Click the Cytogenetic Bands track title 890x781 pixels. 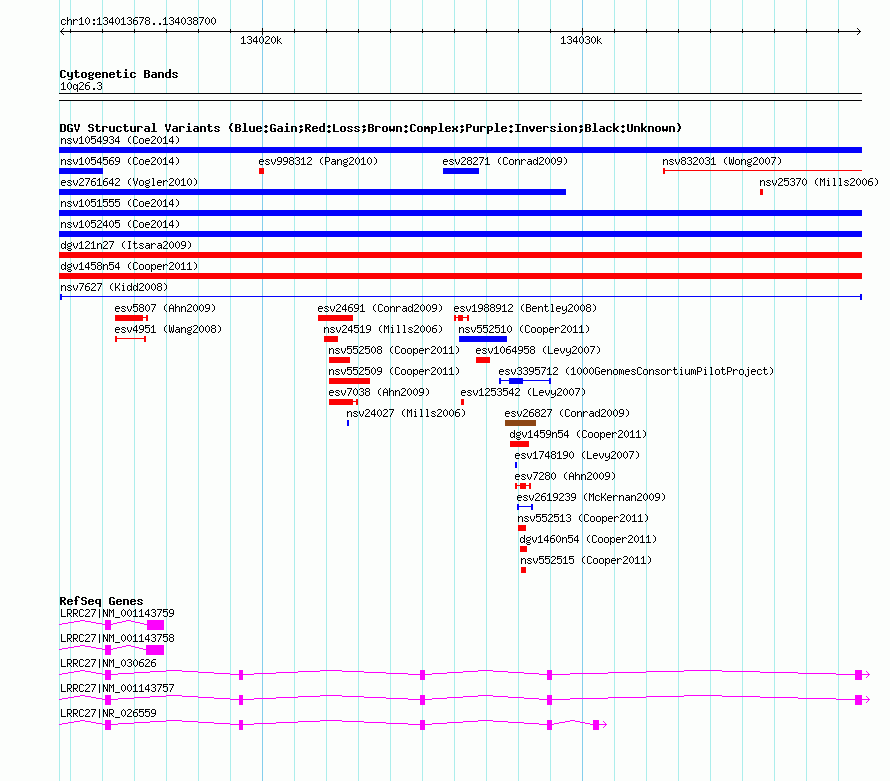pos(119,74)
